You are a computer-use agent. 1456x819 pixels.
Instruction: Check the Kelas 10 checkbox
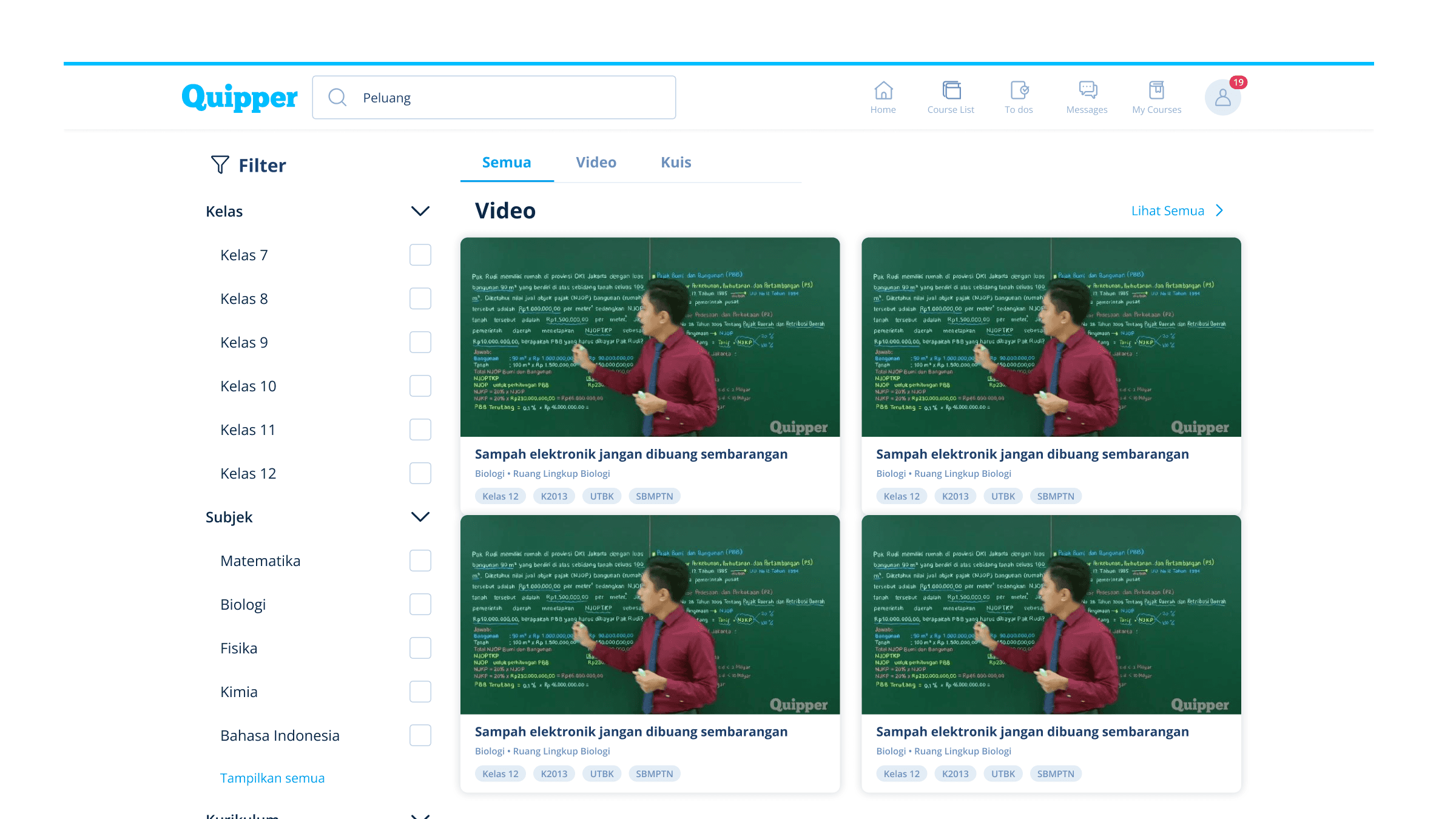[x=420, y=386]
